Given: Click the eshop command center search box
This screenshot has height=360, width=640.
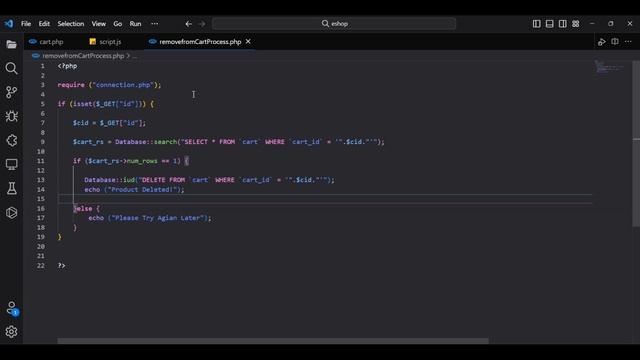Looking at the screenshot, I should pyautogui.click(x=334, y=24).
